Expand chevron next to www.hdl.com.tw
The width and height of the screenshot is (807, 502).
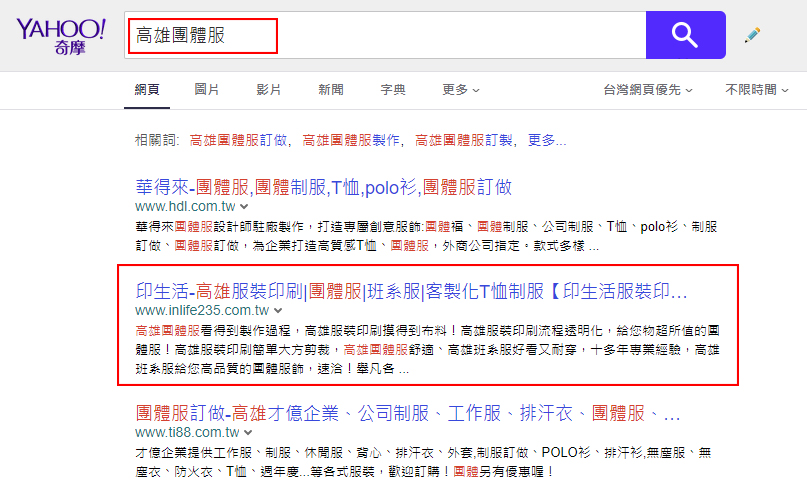point(244,207)
